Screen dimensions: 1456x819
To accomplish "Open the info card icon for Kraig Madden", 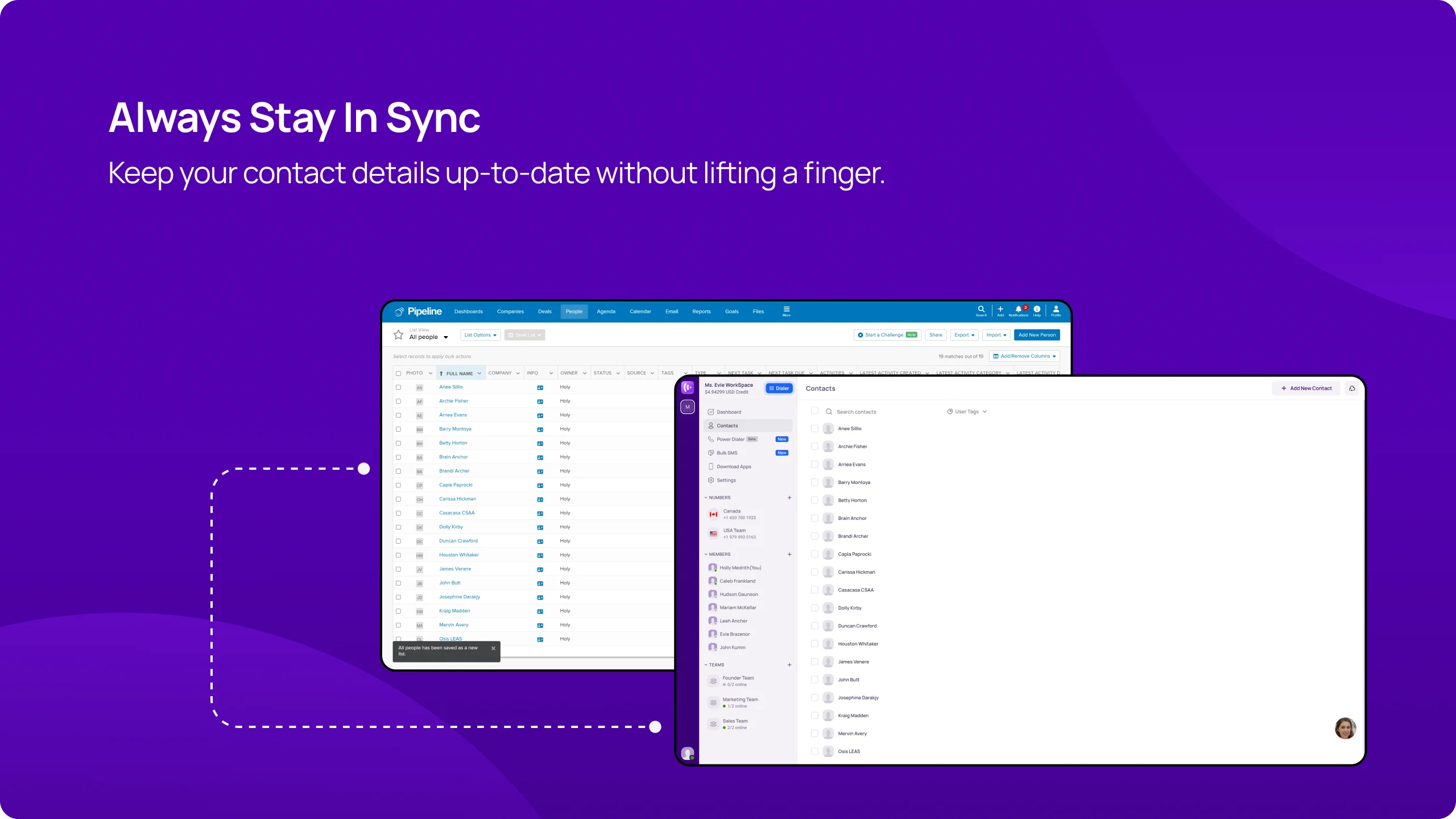I will click(540, 611).
